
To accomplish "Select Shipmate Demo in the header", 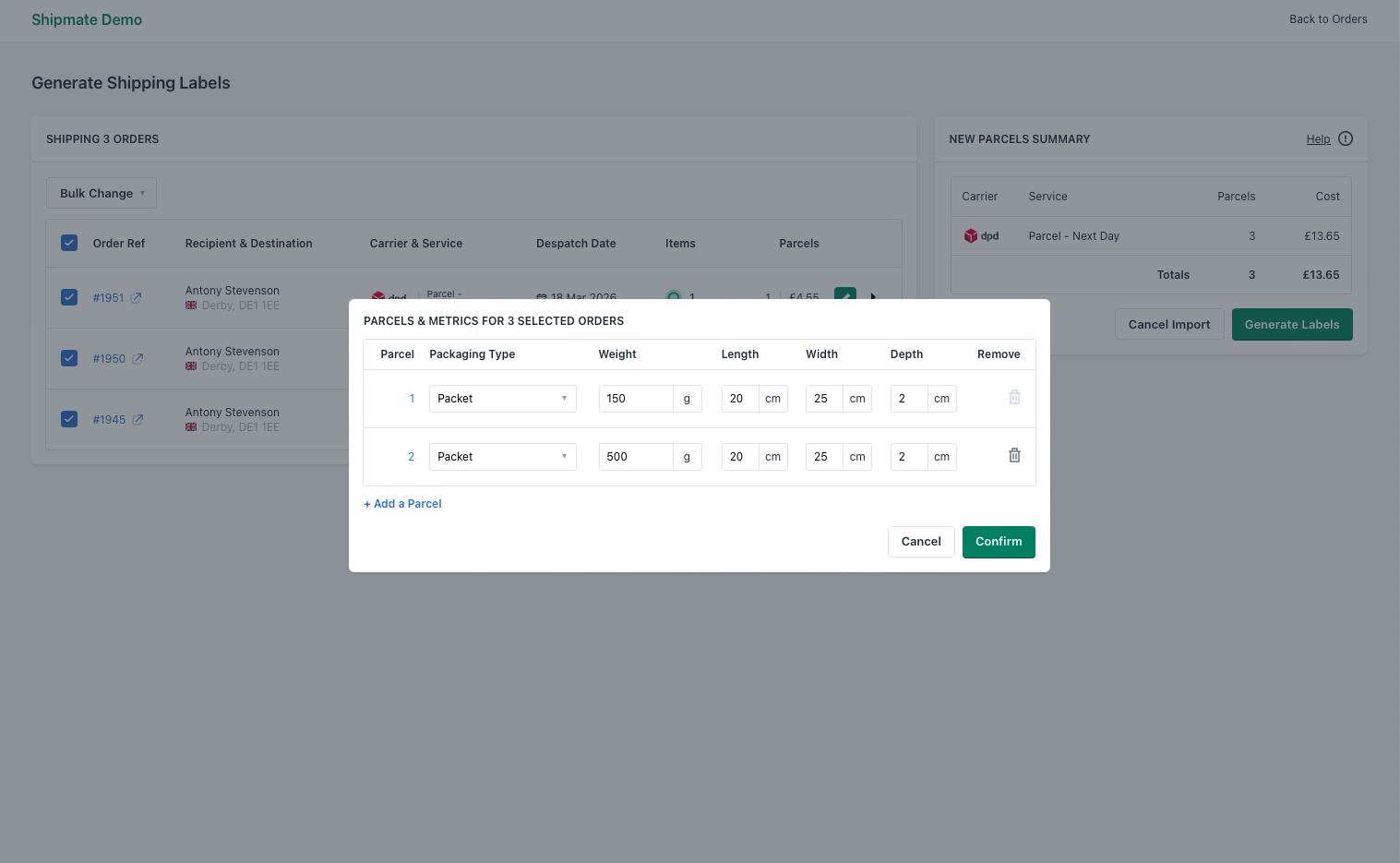I will click(87, 19).
